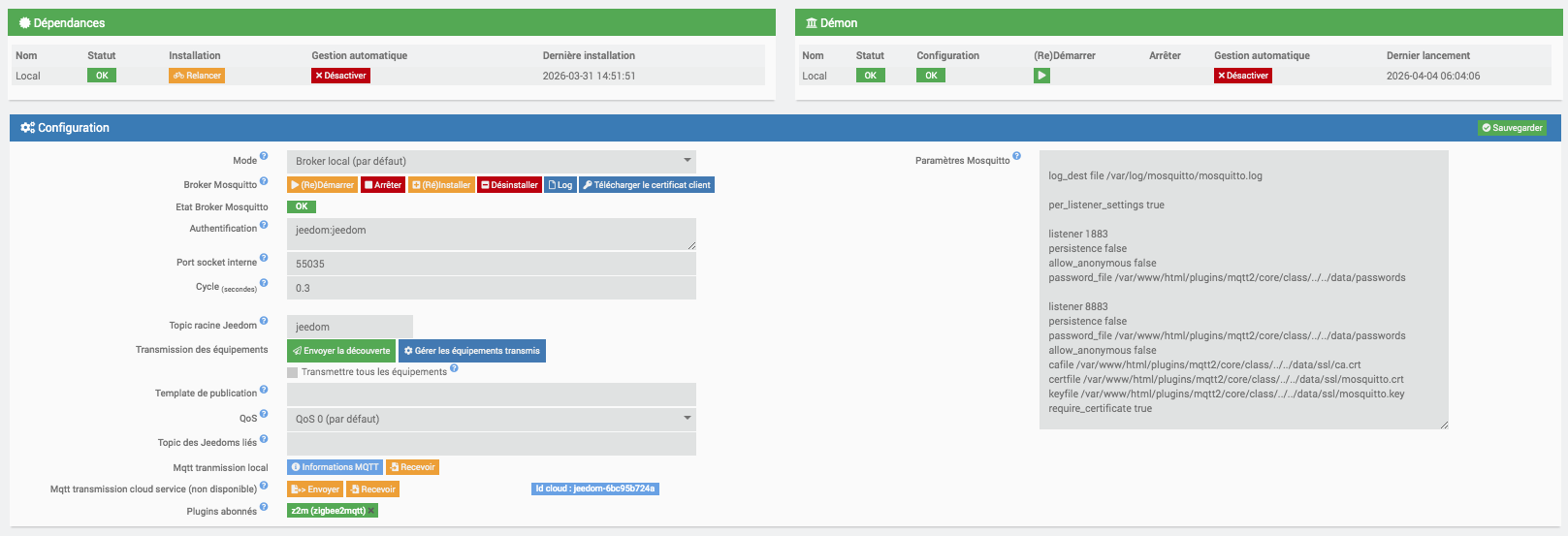The image size is (1568, 536).
Task: Click Recevoir for Mqtt transmission local
Action: tap(413, 467)
